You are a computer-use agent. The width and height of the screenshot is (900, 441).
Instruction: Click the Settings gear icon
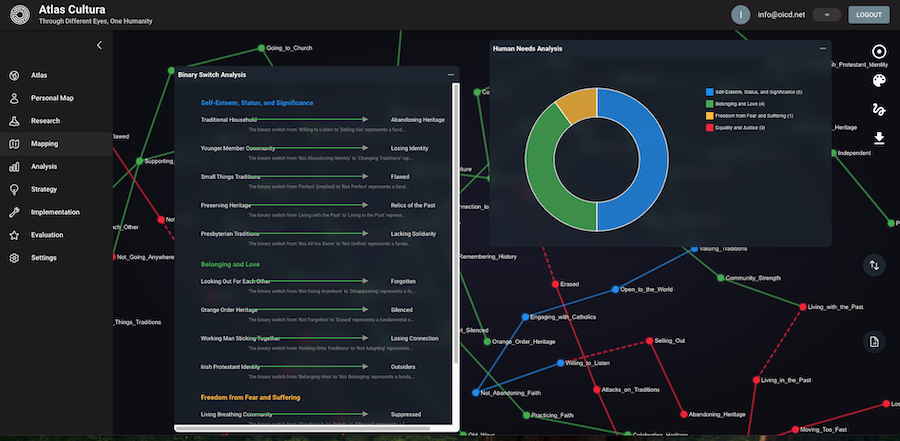tap(14, 258)
